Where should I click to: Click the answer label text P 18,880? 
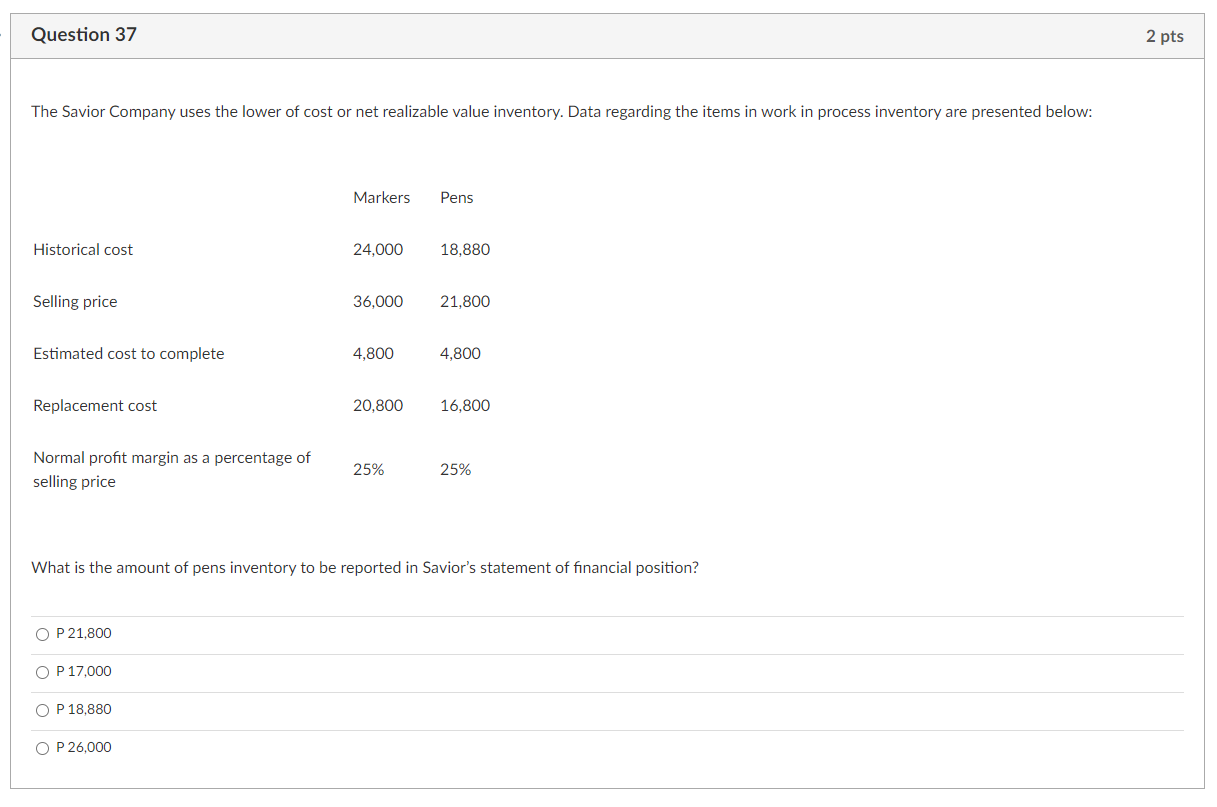pos(86,709)
